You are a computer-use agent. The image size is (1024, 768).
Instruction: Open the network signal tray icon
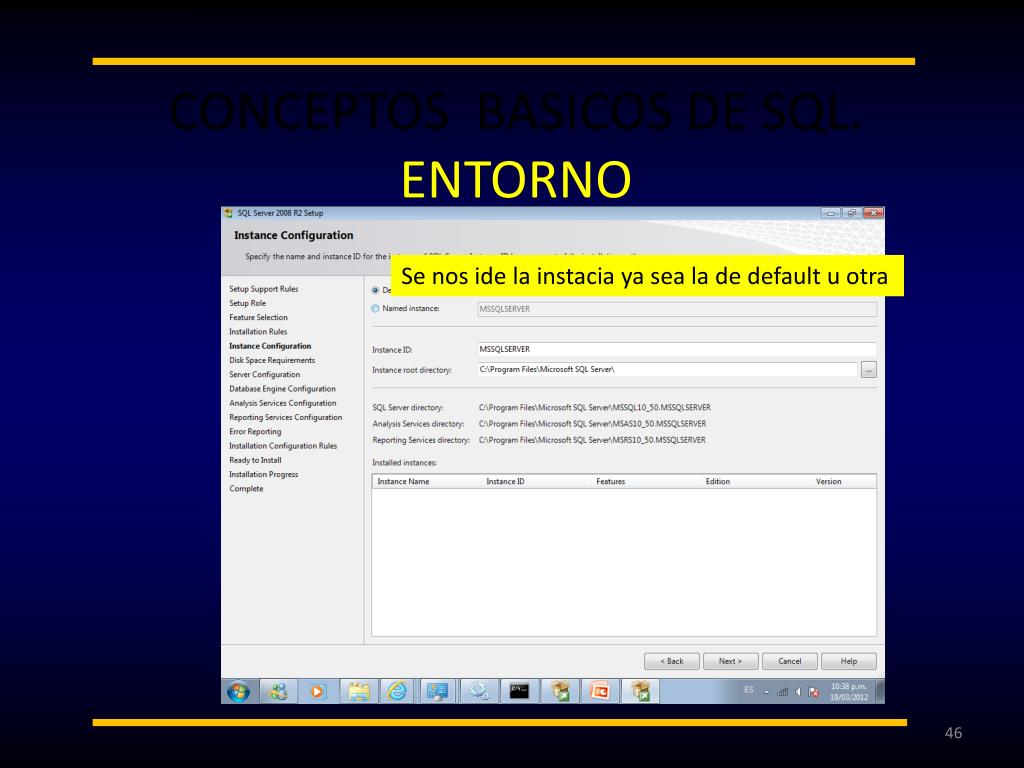782,692
